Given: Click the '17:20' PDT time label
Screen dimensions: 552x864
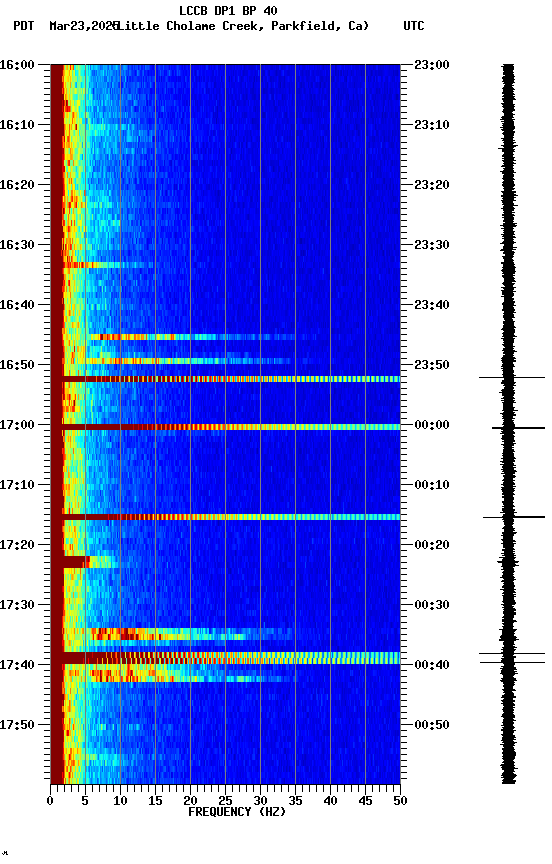Looking at the screenshot, I should pyautogui.click(x=17, y=545).
